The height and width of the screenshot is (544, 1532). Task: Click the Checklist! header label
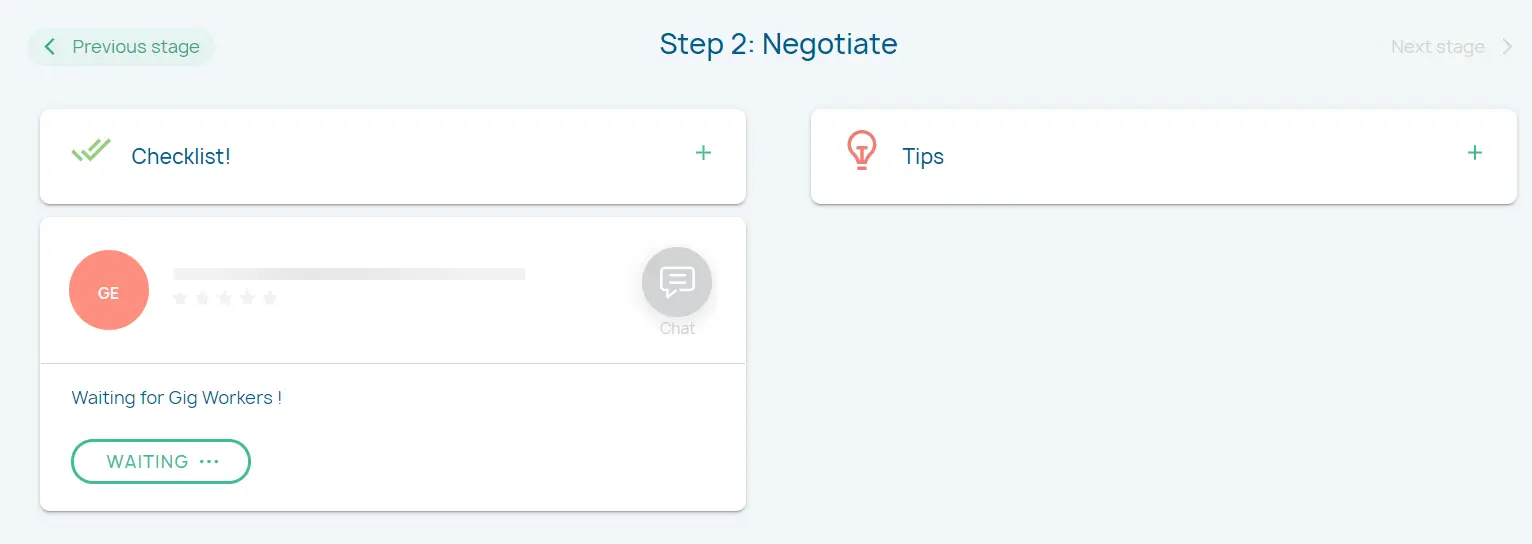(x=181, y=156)
